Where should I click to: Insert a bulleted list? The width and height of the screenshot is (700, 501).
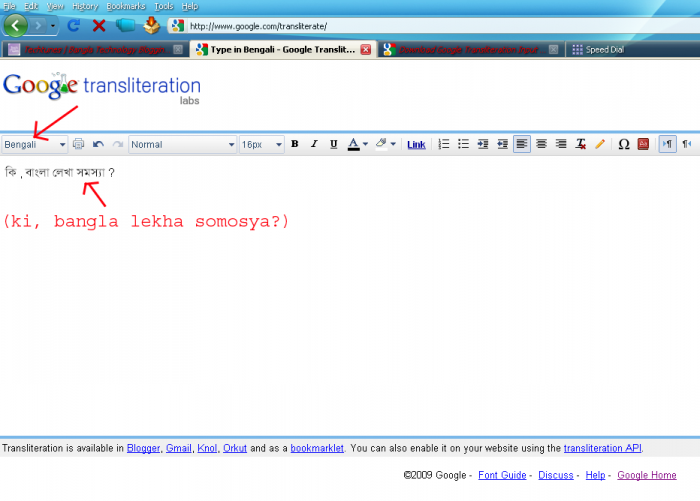463,144
